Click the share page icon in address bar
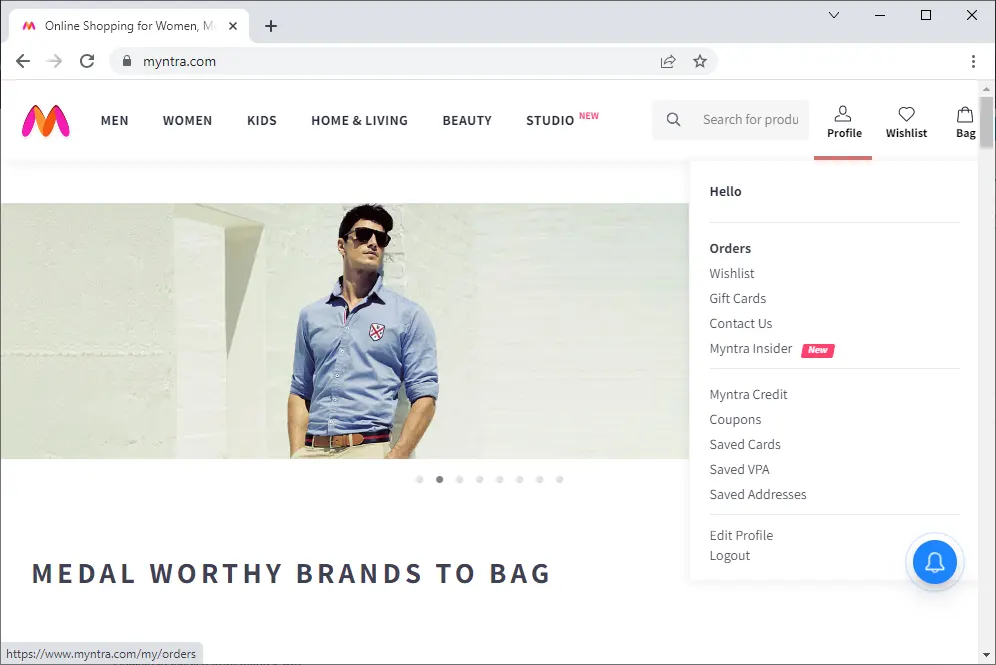Viewport: 996px width, 665px height. click(668, 61)
